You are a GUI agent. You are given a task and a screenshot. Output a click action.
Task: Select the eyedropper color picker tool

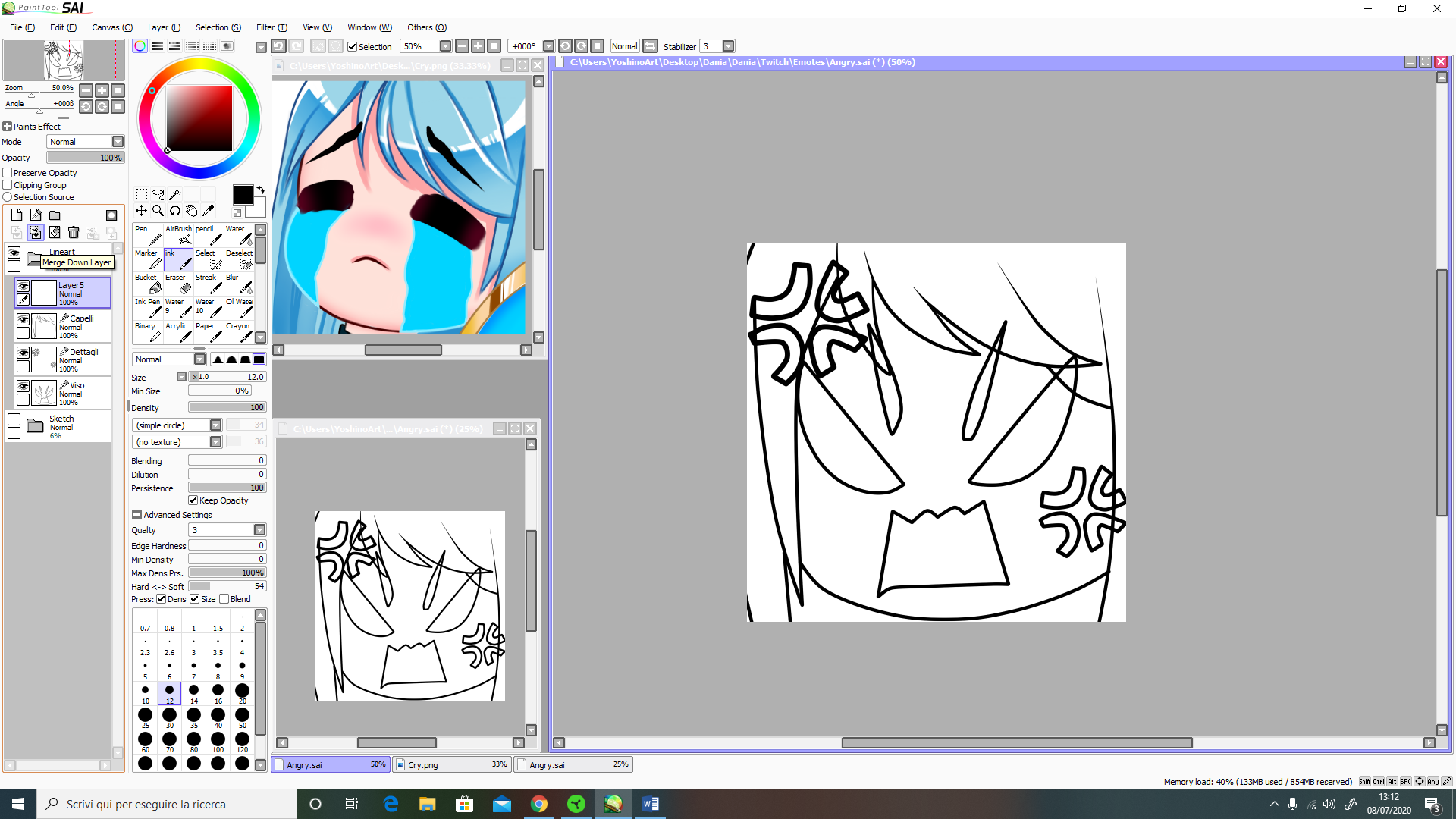pyautogui.click(x=209, y=211)
